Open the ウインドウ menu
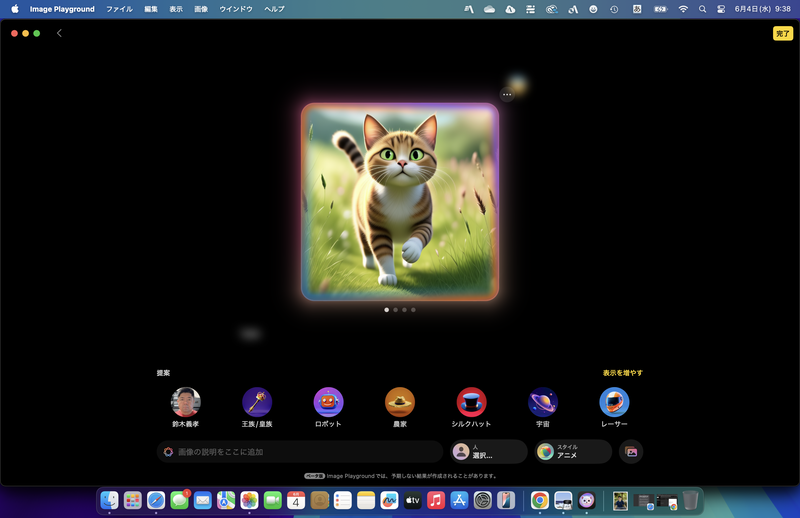 (x=236, y=9)
